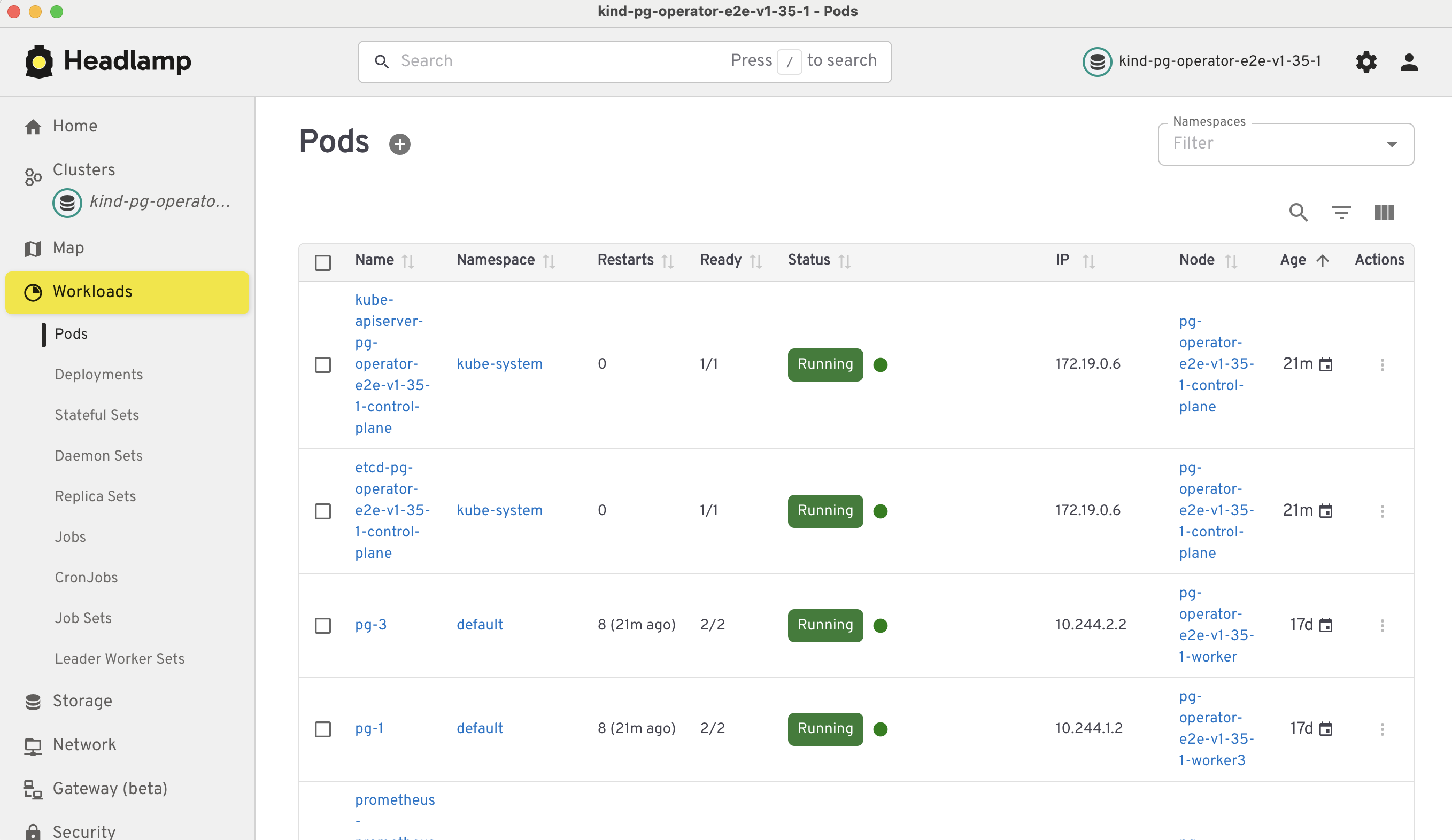Select the pg-3 row checkbox
The image size is (1452, 840).
coord(323,625)
